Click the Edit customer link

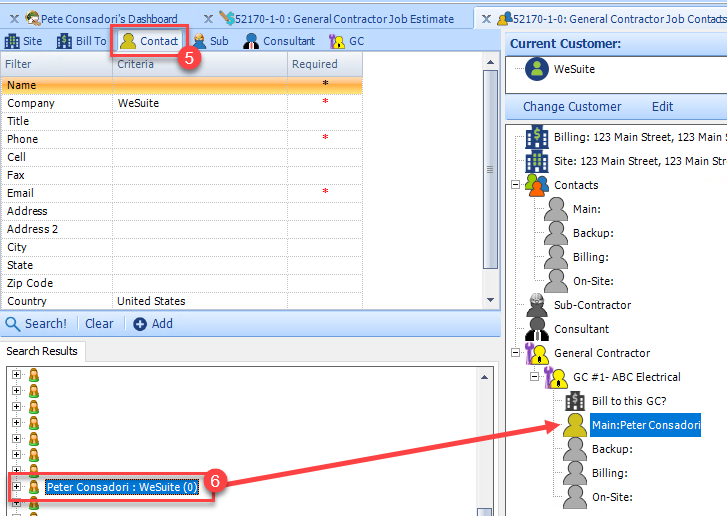662,107
